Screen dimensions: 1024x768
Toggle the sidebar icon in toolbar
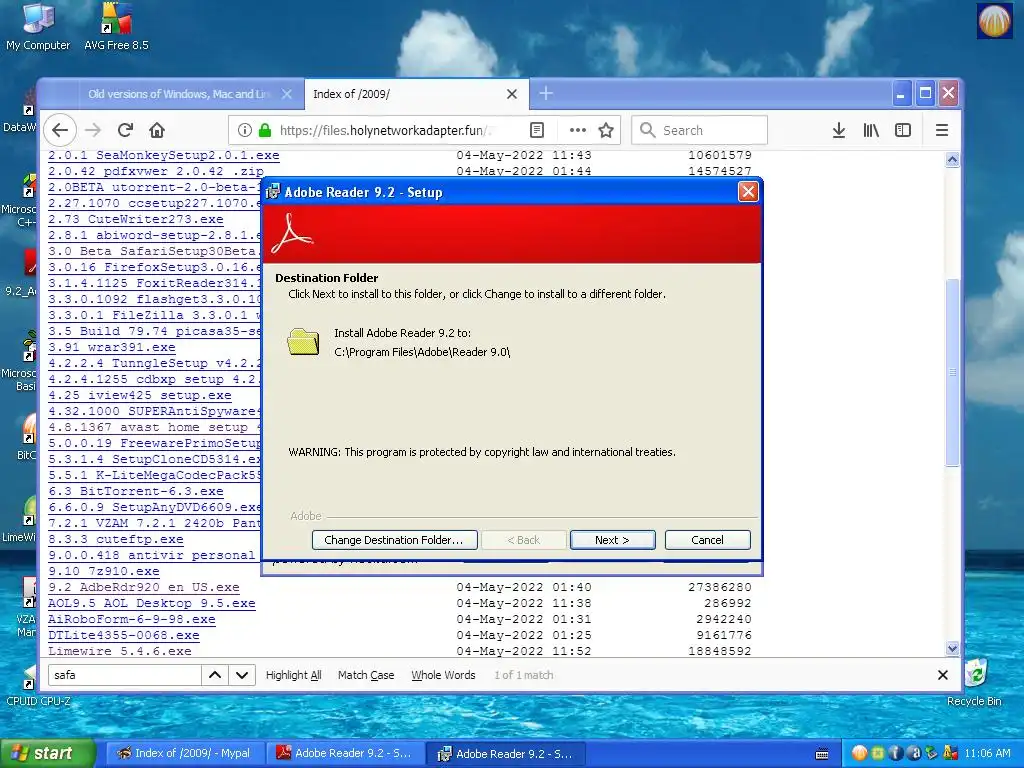pyautogui.click(x=903, y=130)
